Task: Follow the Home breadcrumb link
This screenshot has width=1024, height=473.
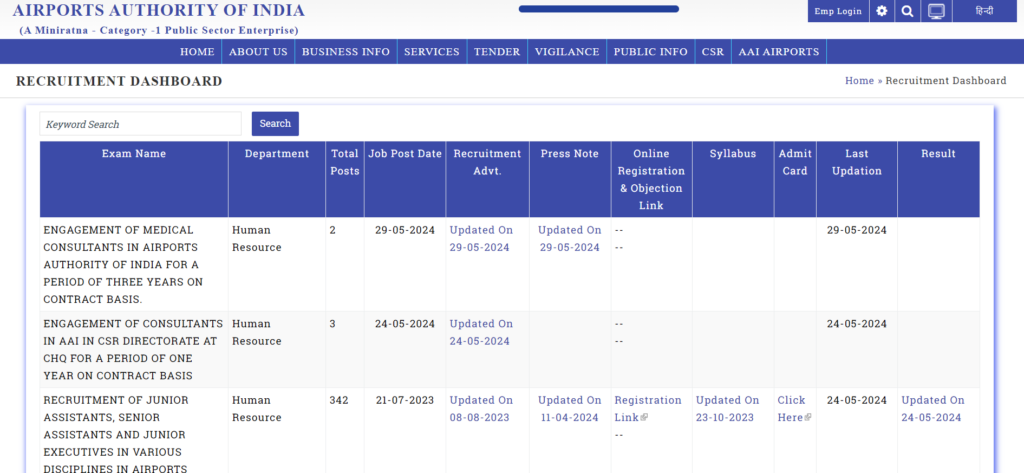Action: pos(859,81)
